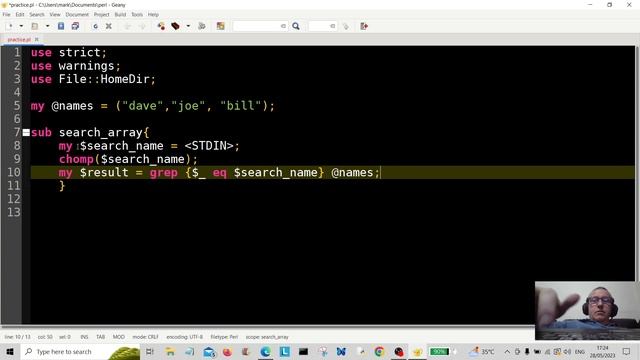
Task: Open the New file template dropdown arrow
Action: (x=21, y=26)
